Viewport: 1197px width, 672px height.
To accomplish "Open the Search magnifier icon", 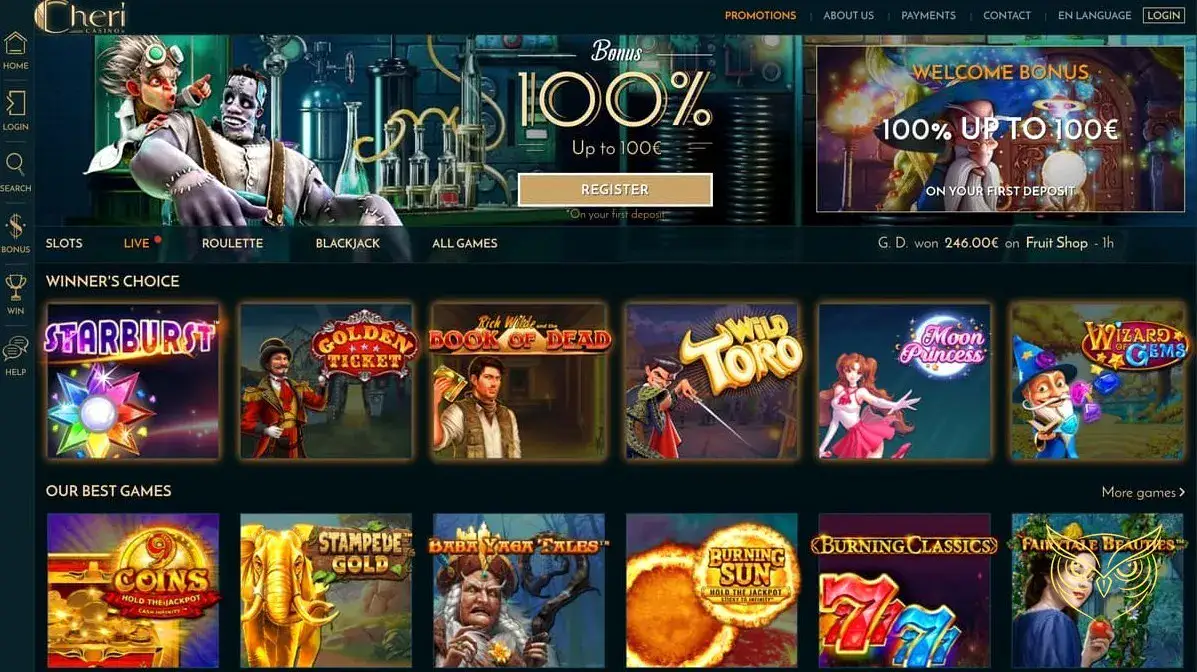I will tap(15, 165).
